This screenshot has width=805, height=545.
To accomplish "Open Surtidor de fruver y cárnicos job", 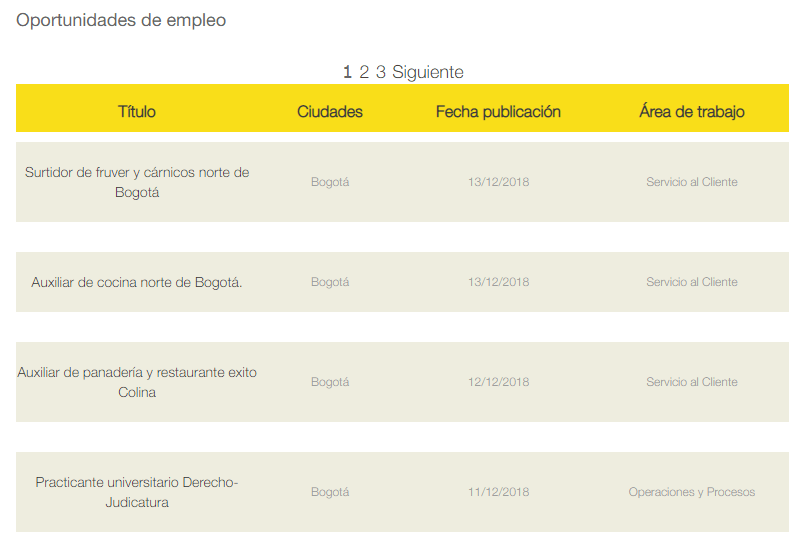I will coord(137,182).
